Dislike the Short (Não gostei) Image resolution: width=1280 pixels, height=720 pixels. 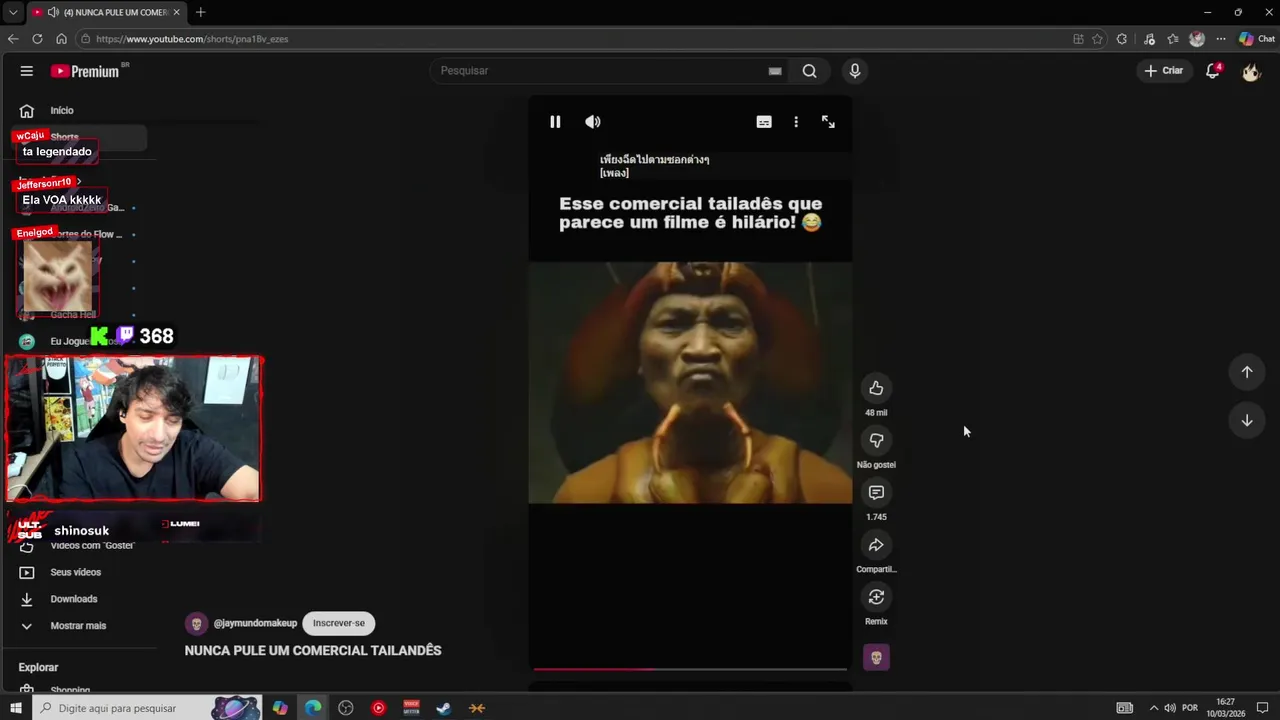point(876,440)
